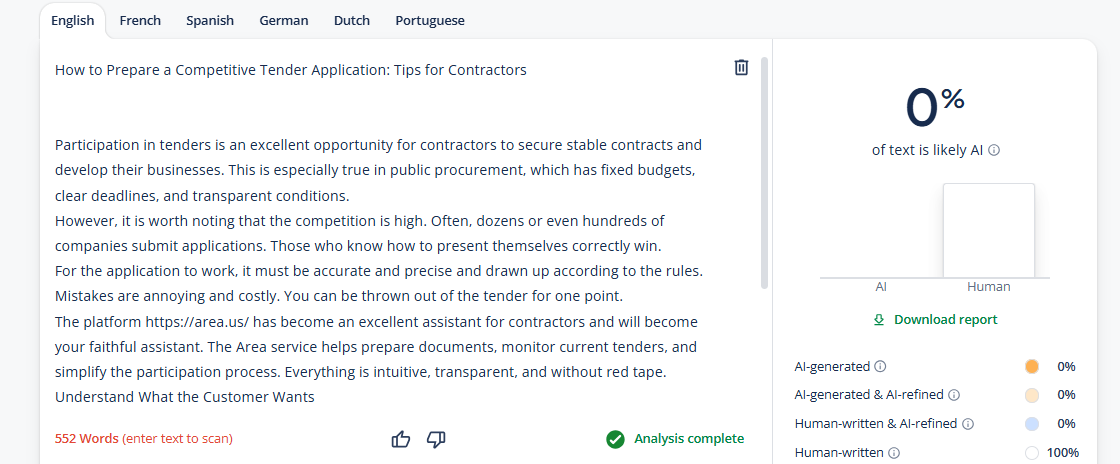Delete text with the trash icon

coord(741,68)
